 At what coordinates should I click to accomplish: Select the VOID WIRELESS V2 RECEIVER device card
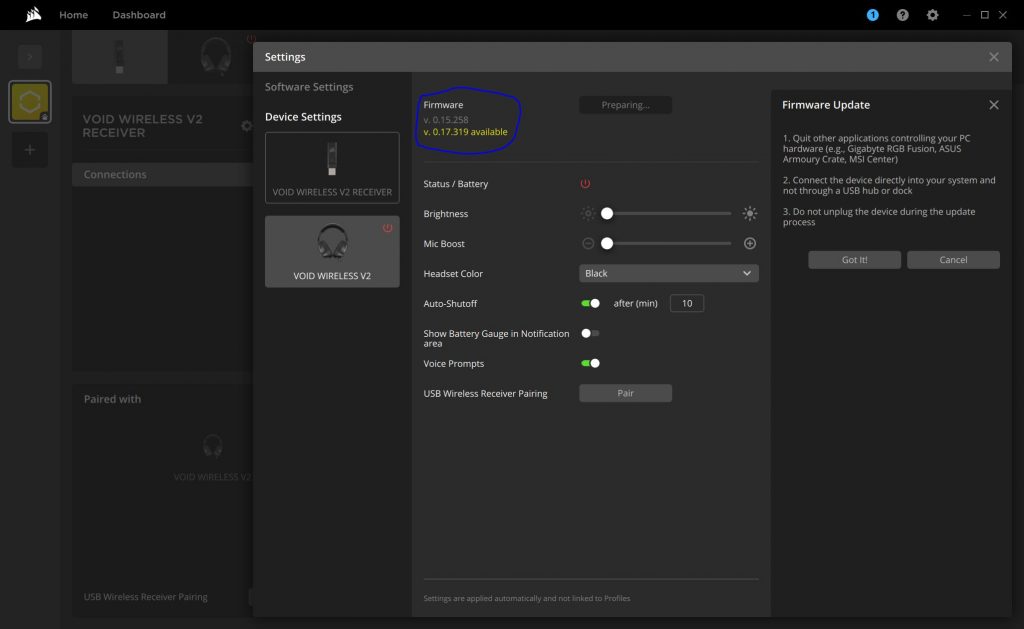[332, 168]
